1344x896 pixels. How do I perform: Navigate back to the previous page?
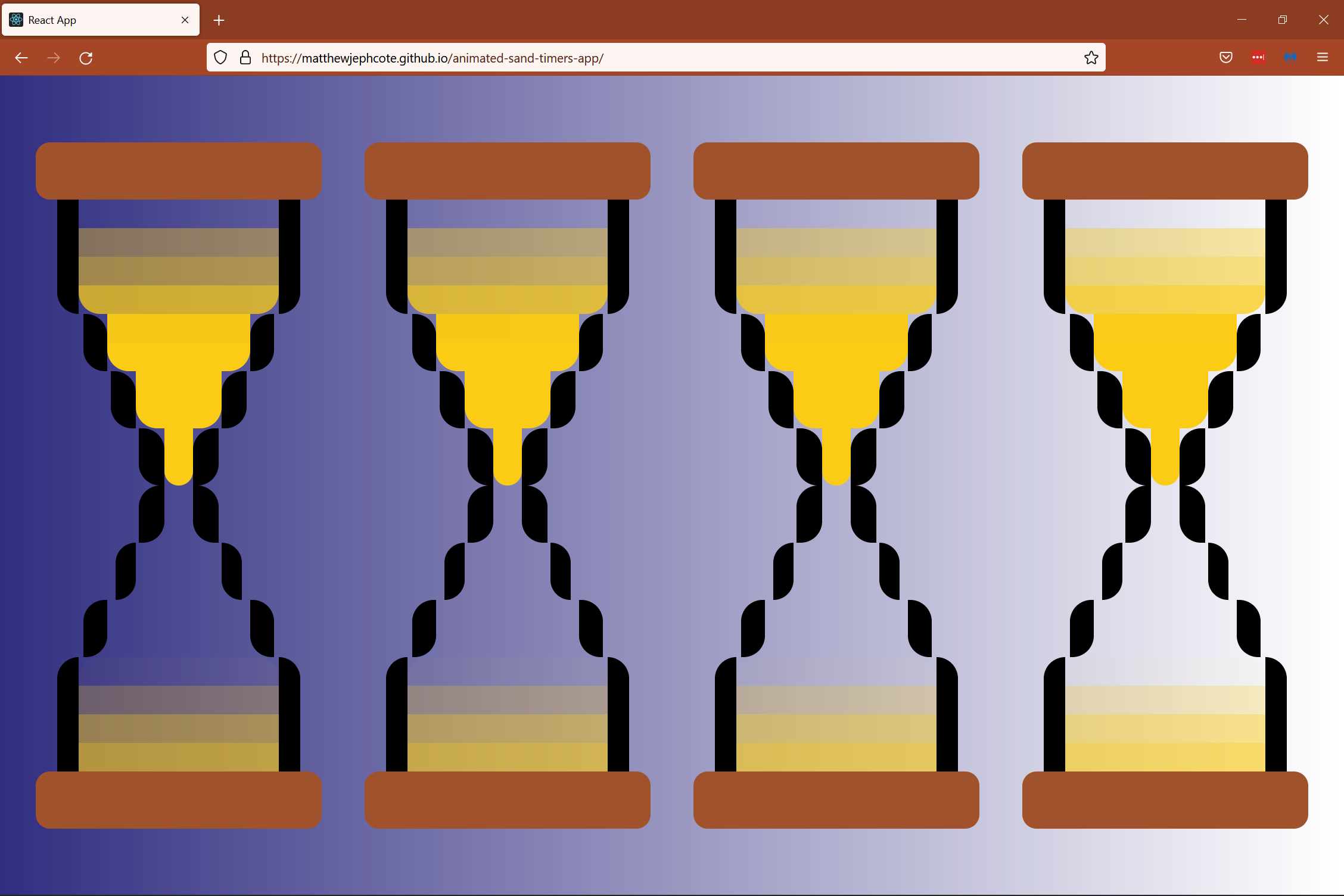pyautogui.click(x=21, y=57)
